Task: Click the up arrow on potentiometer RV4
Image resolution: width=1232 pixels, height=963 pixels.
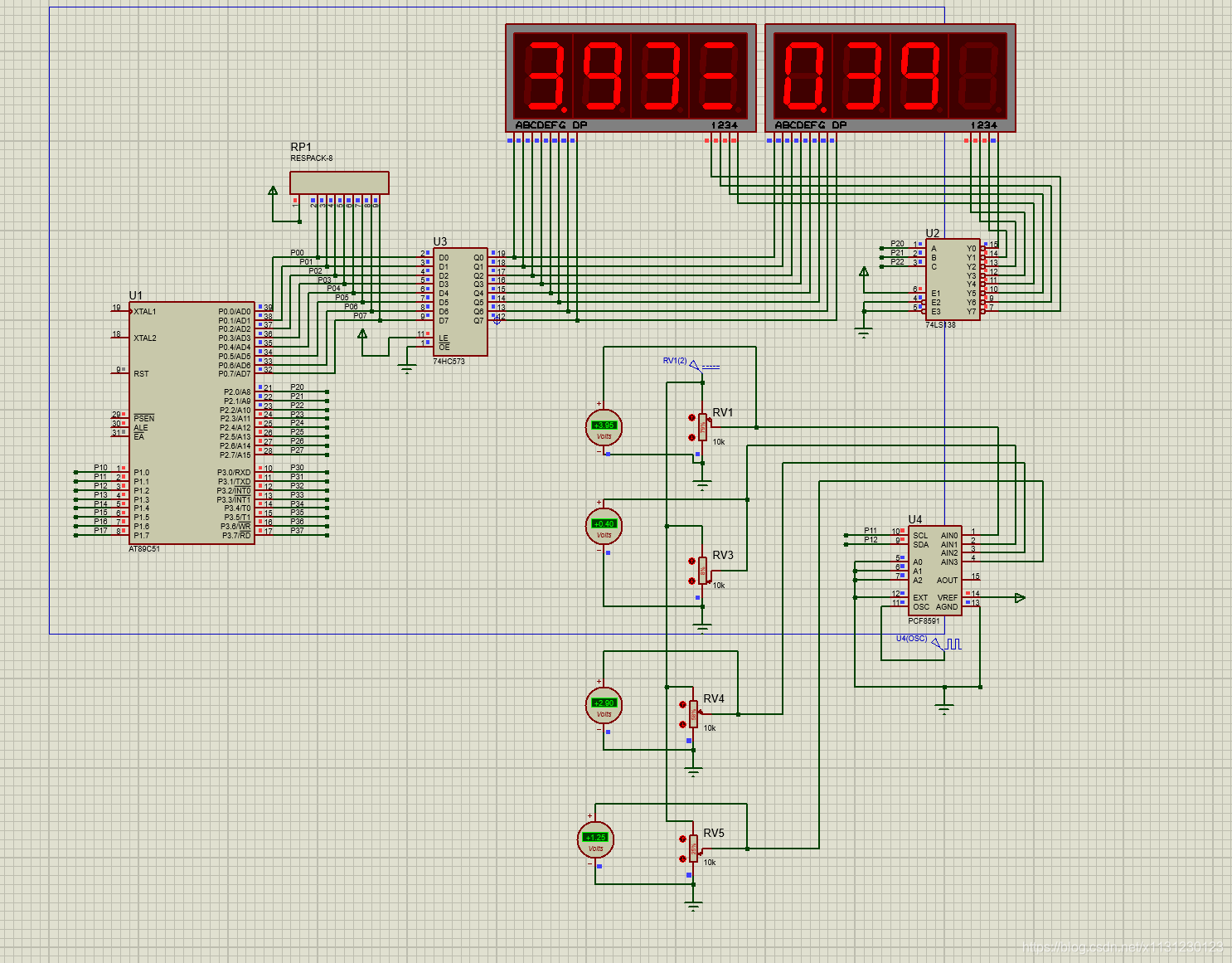Action: pos(682,705)
